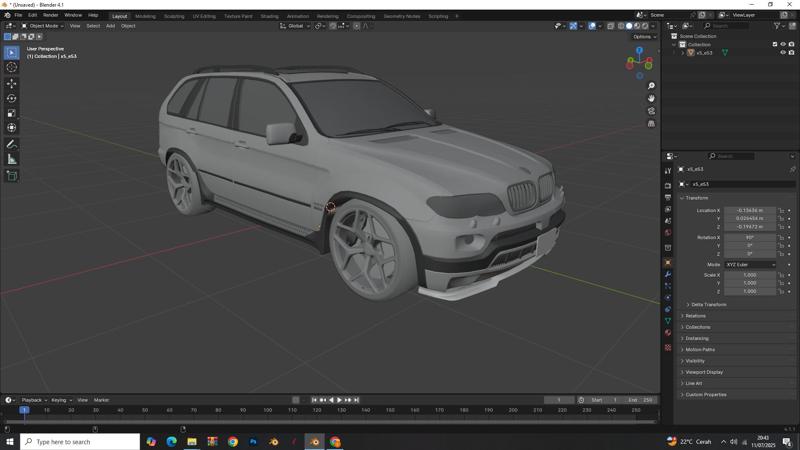Select the 3D Cursor tool
800x450 pixels.
[11, 67]
